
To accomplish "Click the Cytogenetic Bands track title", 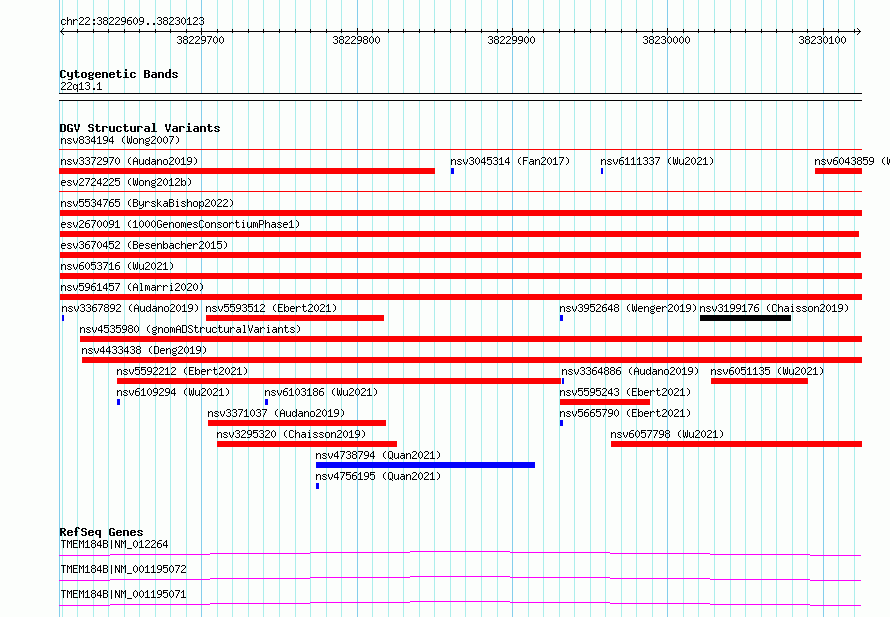I will click(119, 74).
